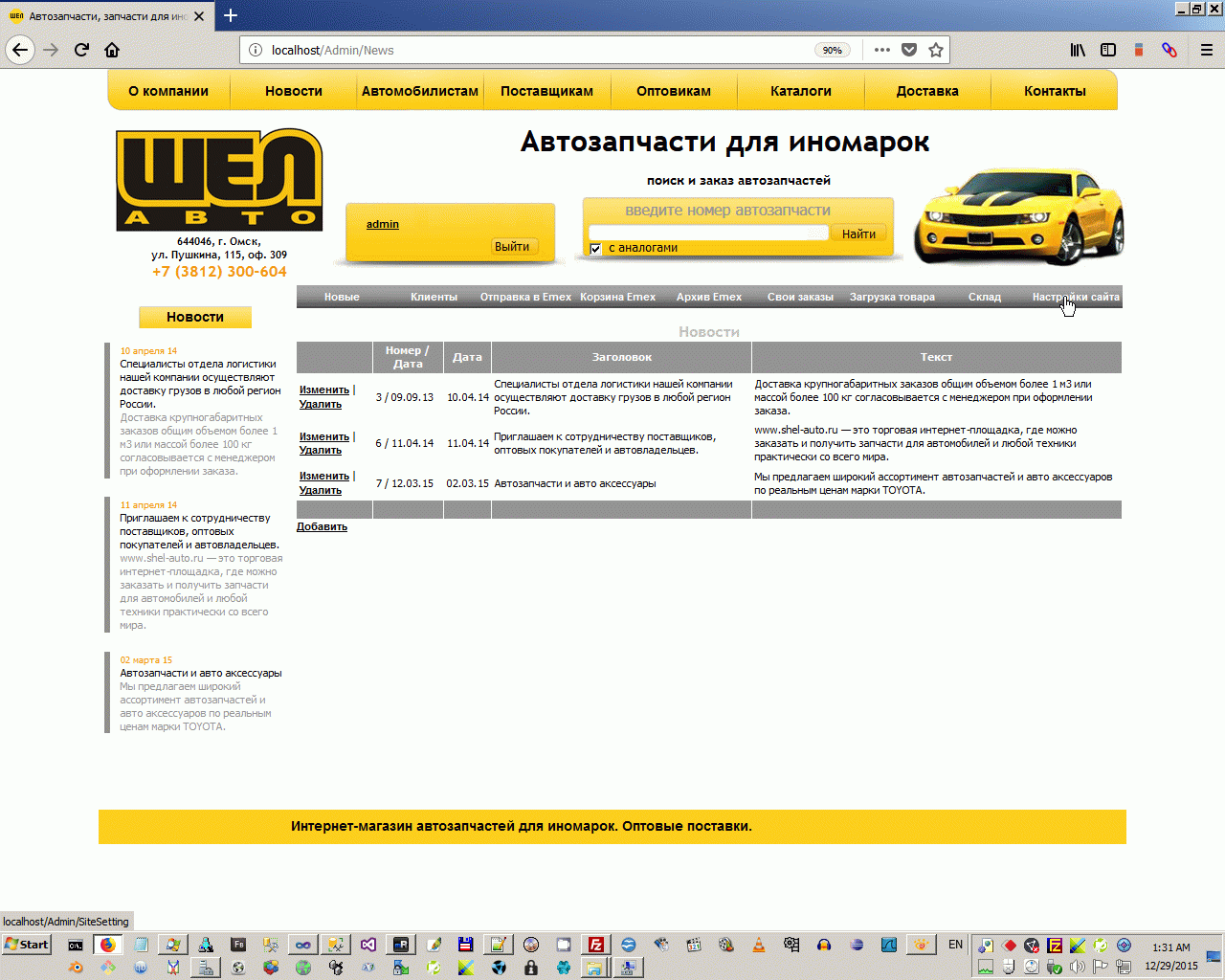This screenshot has height=980, width=1225.
Task: Open the Новости top menu
Action: pyautogui.click(x=294, y=91)
